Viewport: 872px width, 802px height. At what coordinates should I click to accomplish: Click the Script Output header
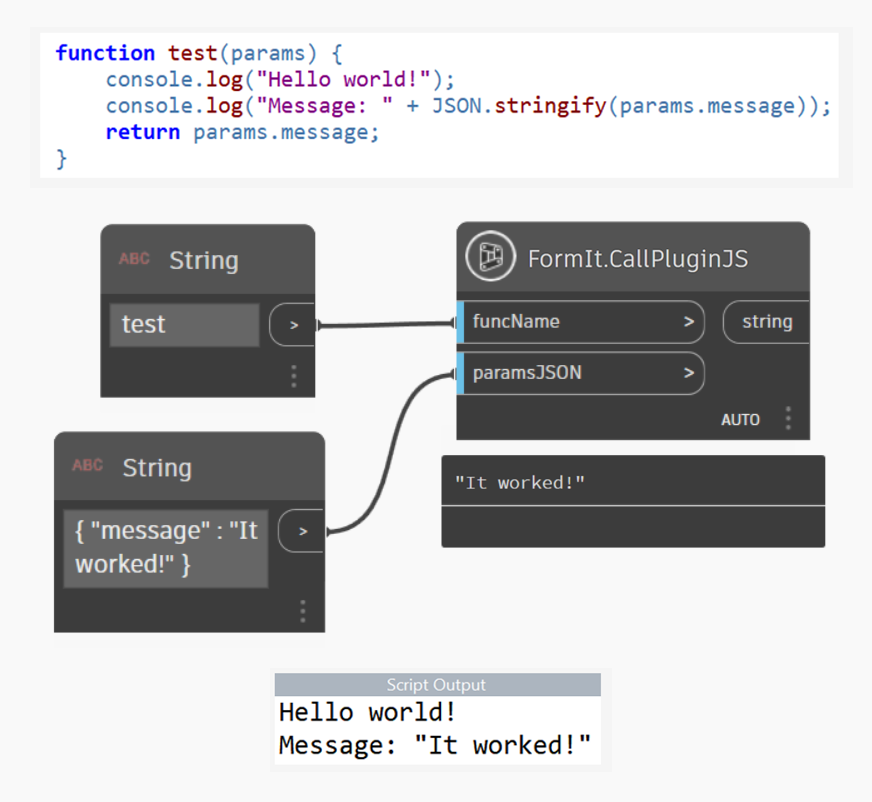click(437, 685)
